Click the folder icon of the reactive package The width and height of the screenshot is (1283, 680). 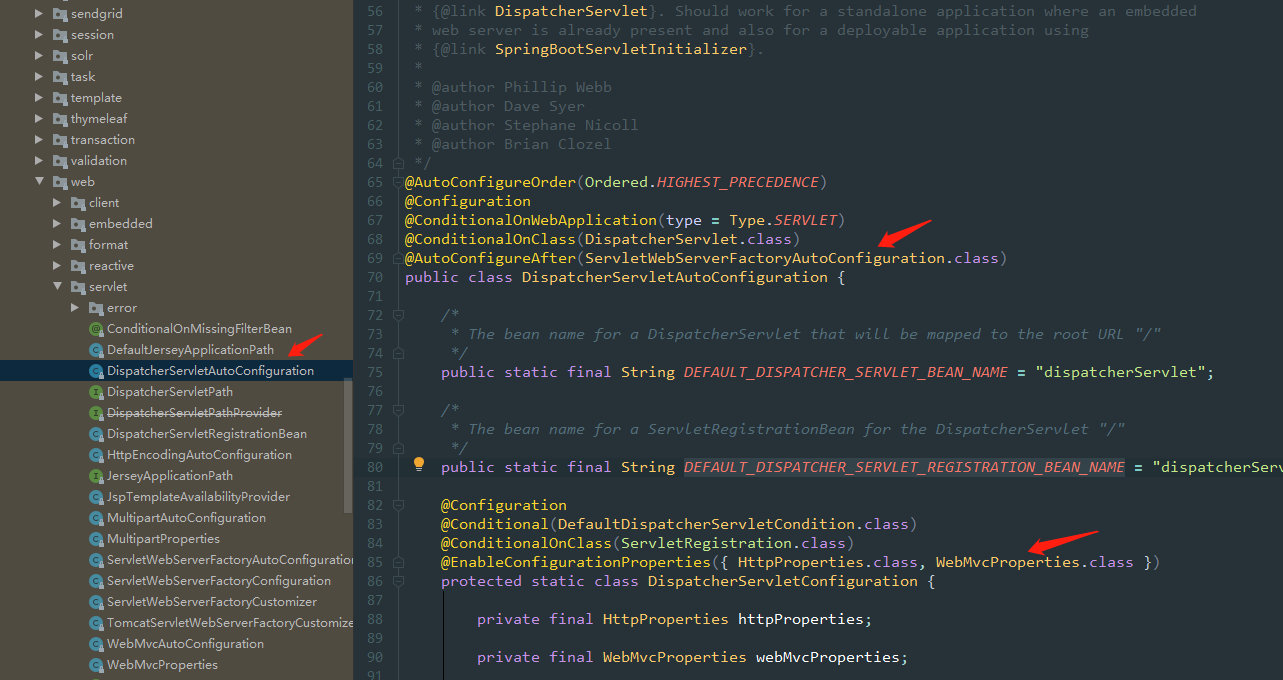point(78,266)
